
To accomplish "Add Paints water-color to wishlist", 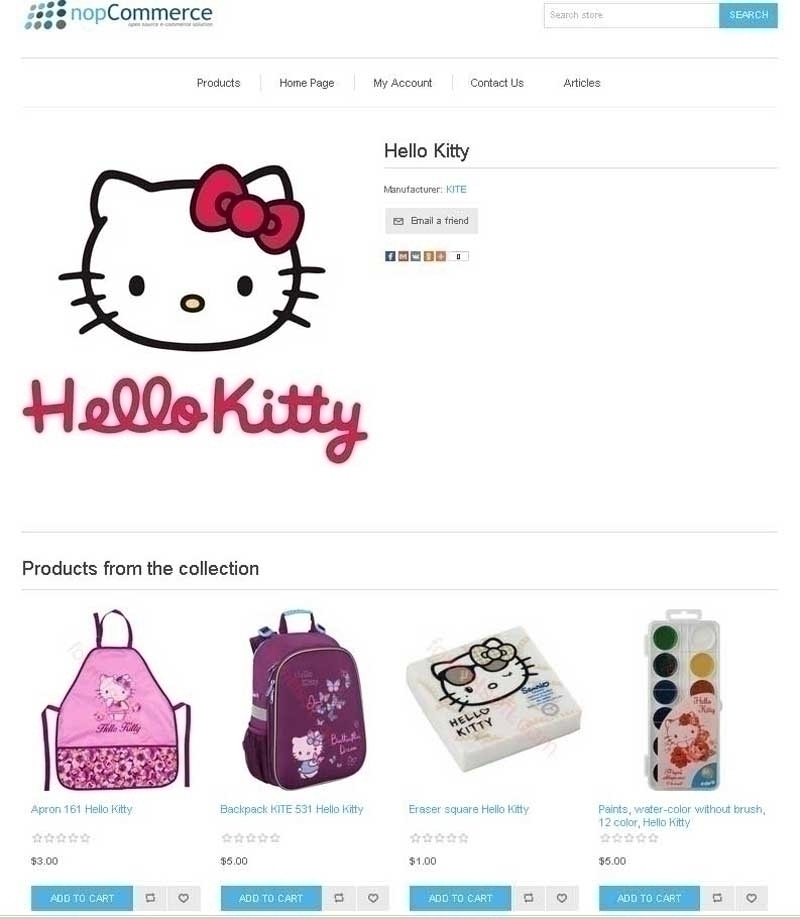I will 751,897.
